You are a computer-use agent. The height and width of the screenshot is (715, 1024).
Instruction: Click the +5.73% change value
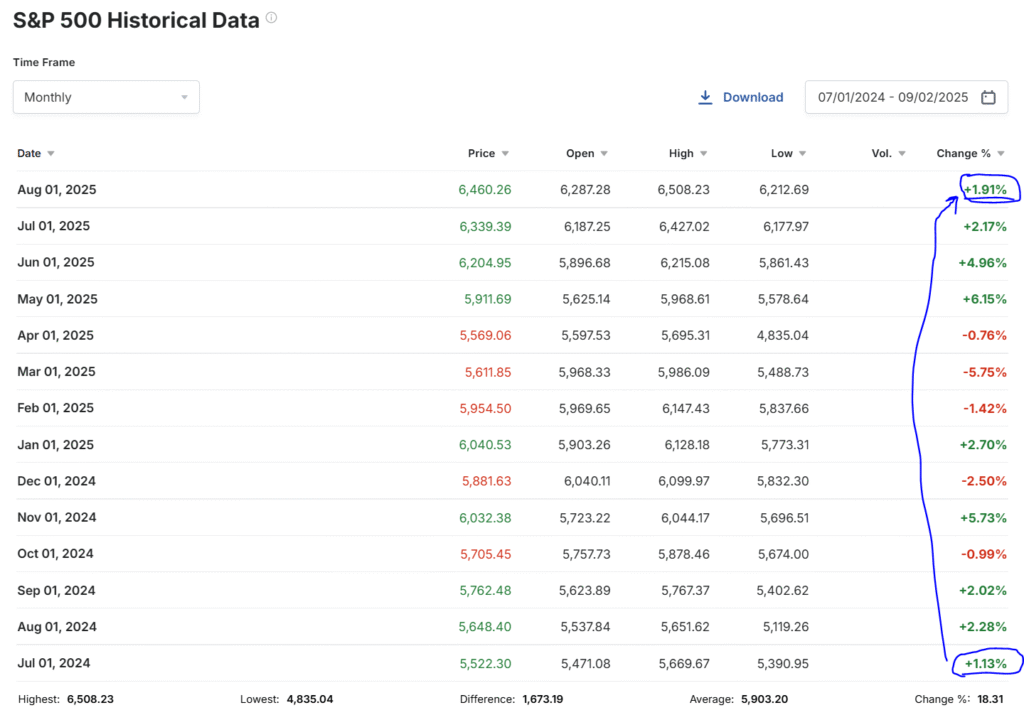coord(984,518)
